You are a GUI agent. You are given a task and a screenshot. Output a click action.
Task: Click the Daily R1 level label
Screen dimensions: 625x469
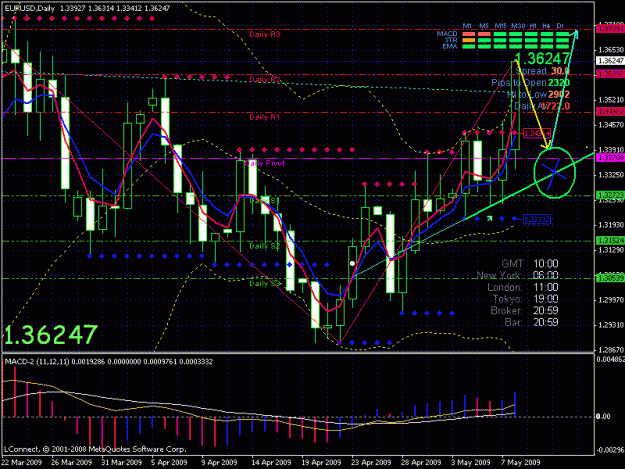(265, 117)
